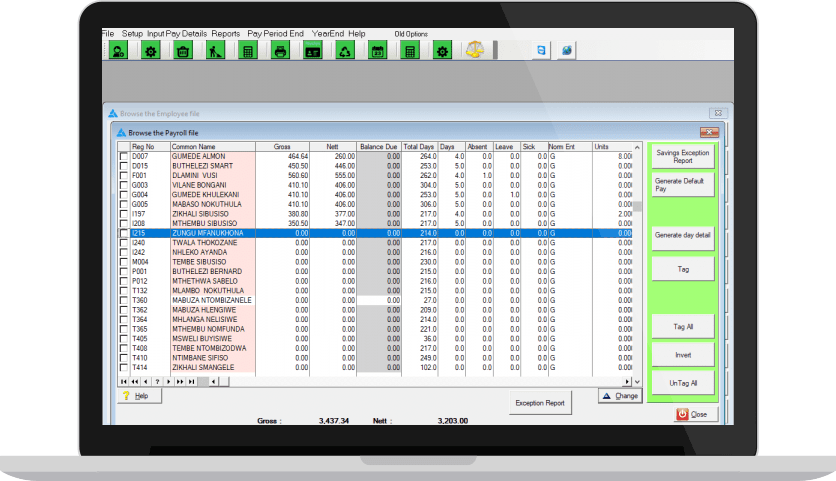The height and width of the screenshot is (481, 836).
Task: Click the worker with broom toolbar icon
Action: point(215,51)
